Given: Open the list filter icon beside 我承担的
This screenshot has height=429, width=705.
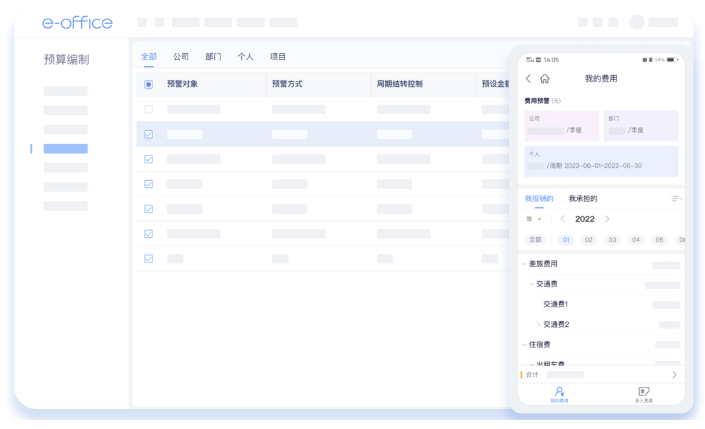Looking at the screenshot, I should [677, 199].
